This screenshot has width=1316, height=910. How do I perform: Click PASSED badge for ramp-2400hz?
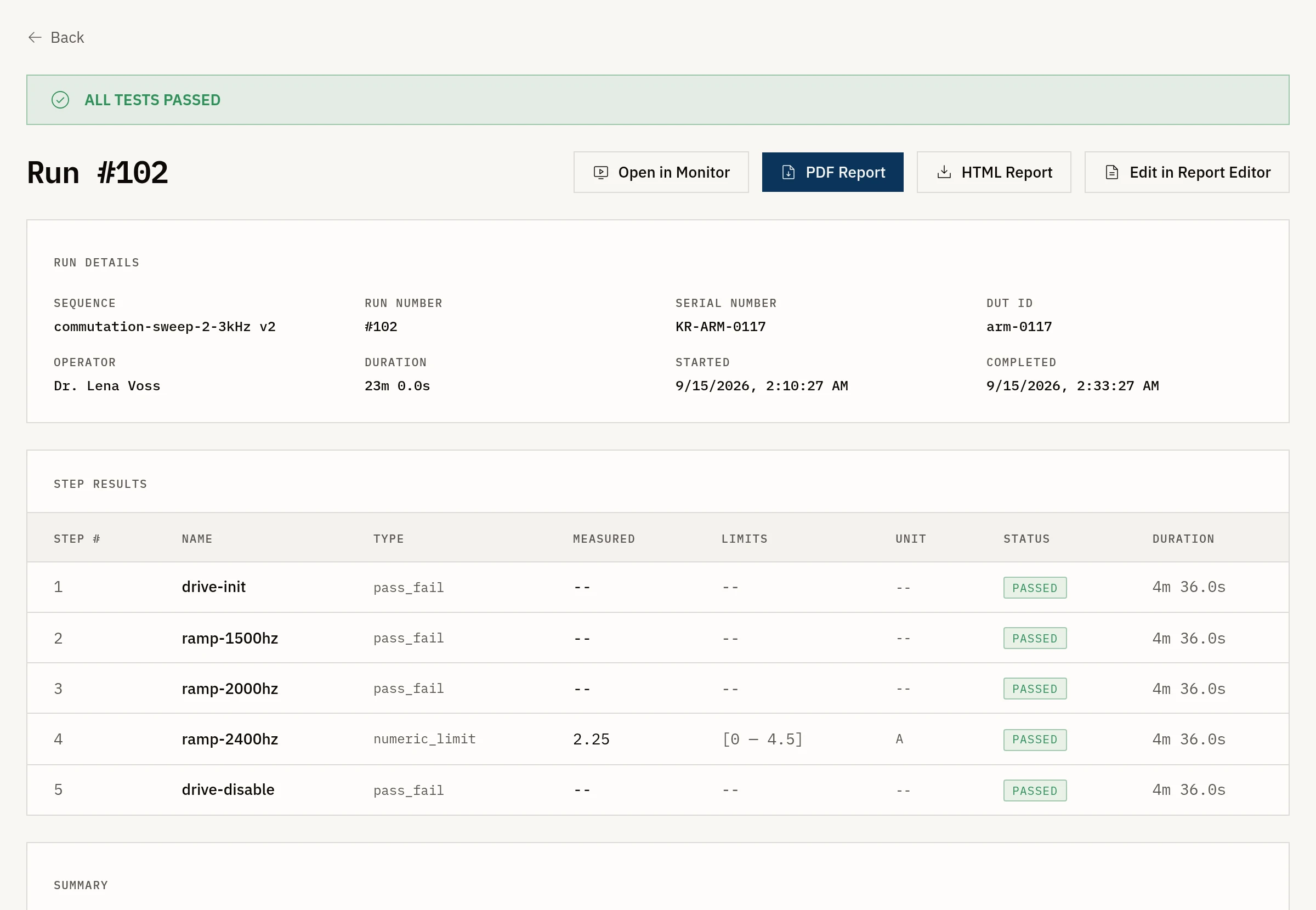1035,740
